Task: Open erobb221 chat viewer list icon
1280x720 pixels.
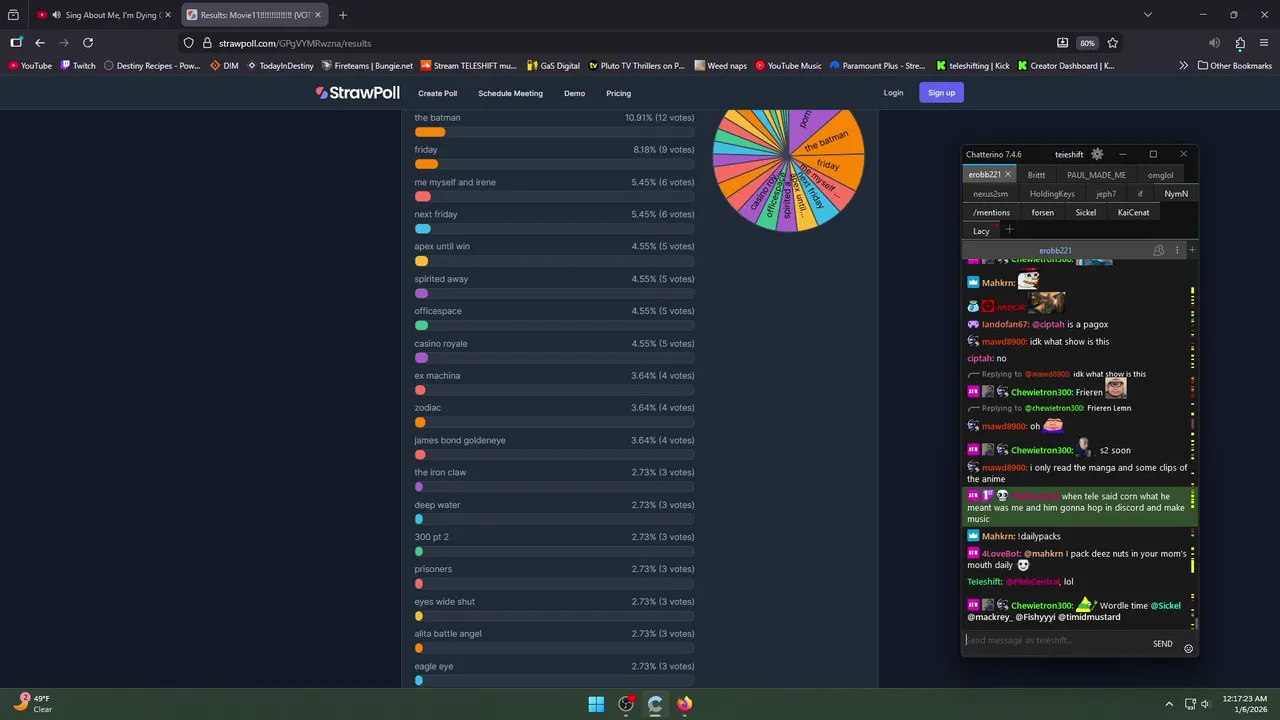Action: 1159,250
